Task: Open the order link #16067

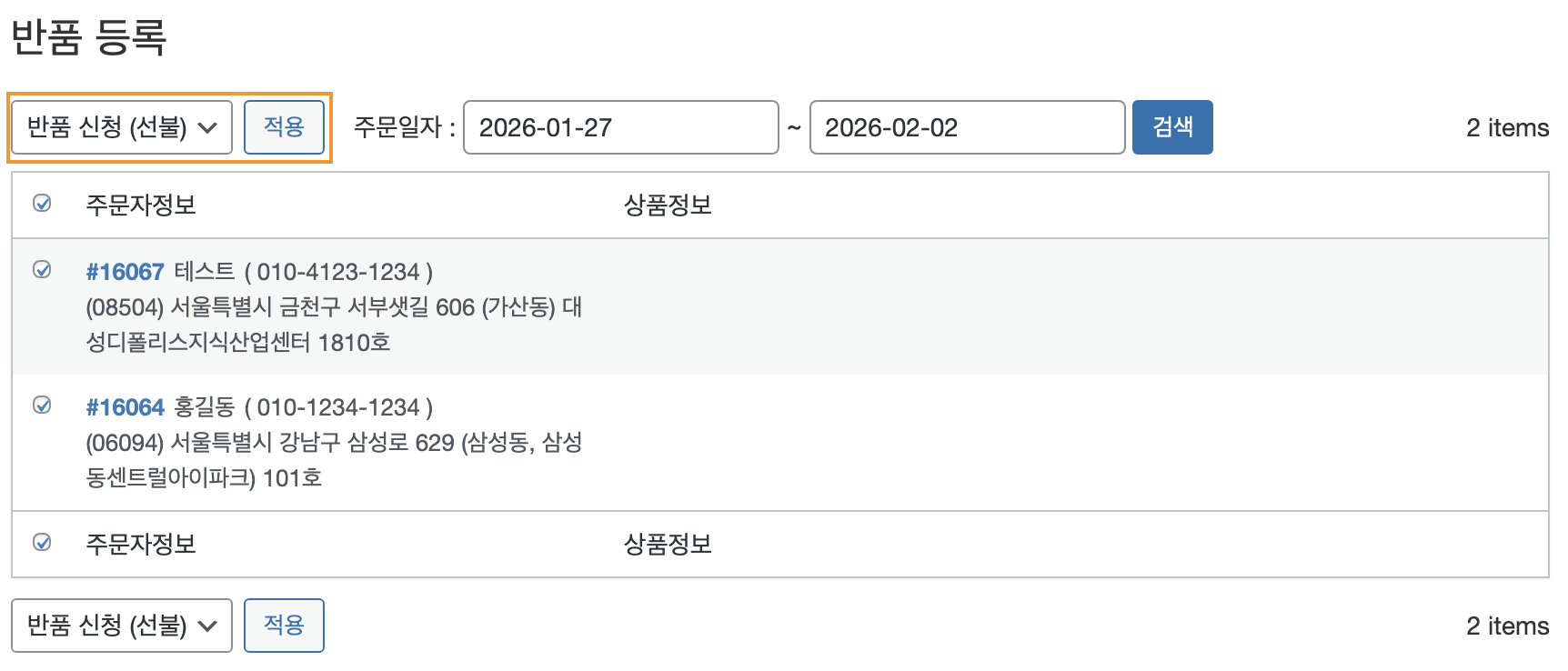Action: tap(125, 272)
